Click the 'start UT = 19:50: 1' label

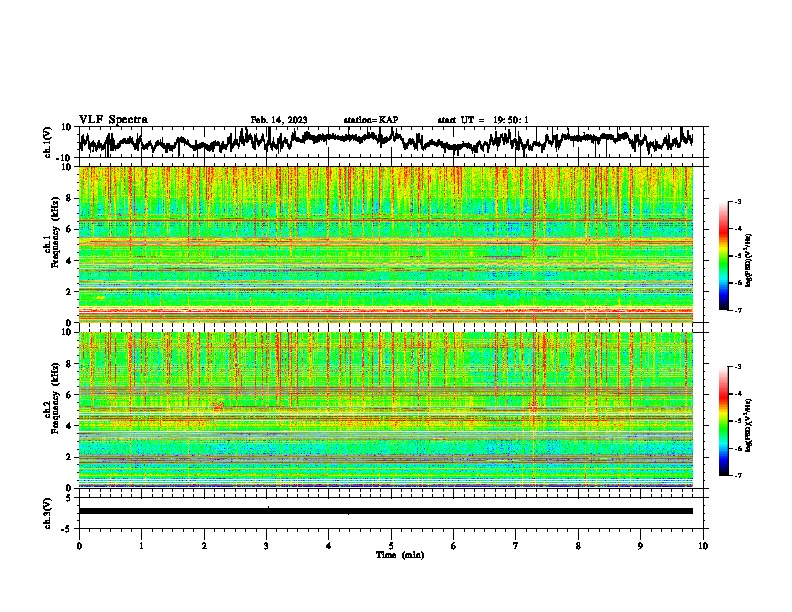pyautogui.click(x=483, y=120)
